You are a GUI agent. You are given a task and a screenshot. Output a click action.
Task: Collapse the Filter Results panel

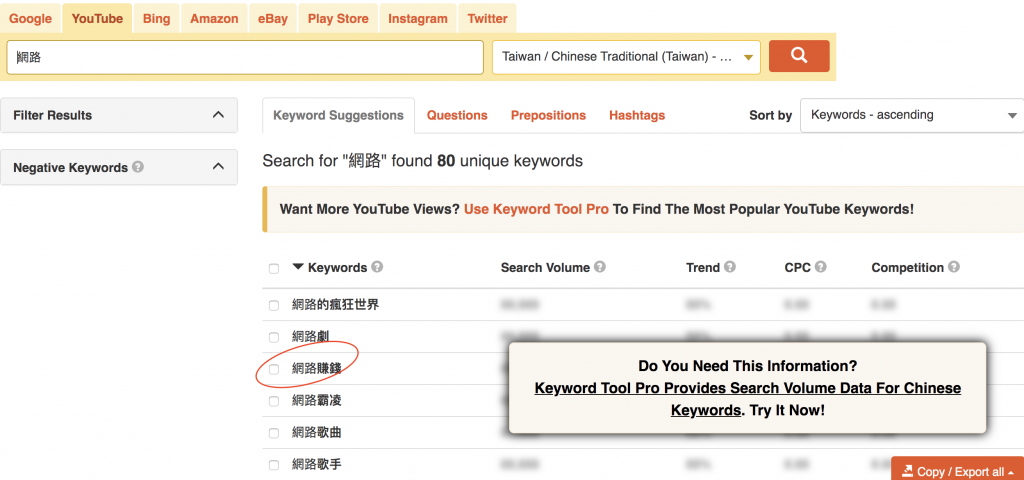(218, 115)
